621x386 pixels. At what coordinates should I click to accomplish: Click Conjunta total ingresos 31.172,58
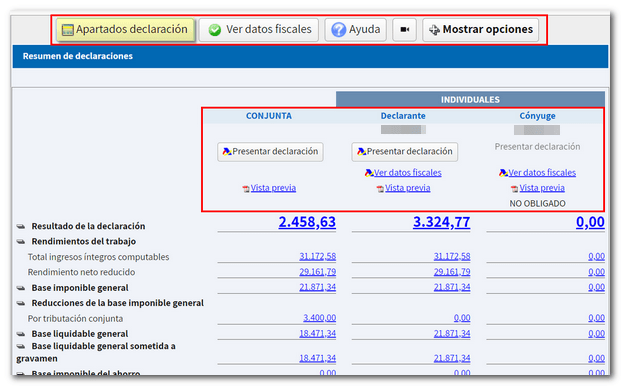click(318, 257)
